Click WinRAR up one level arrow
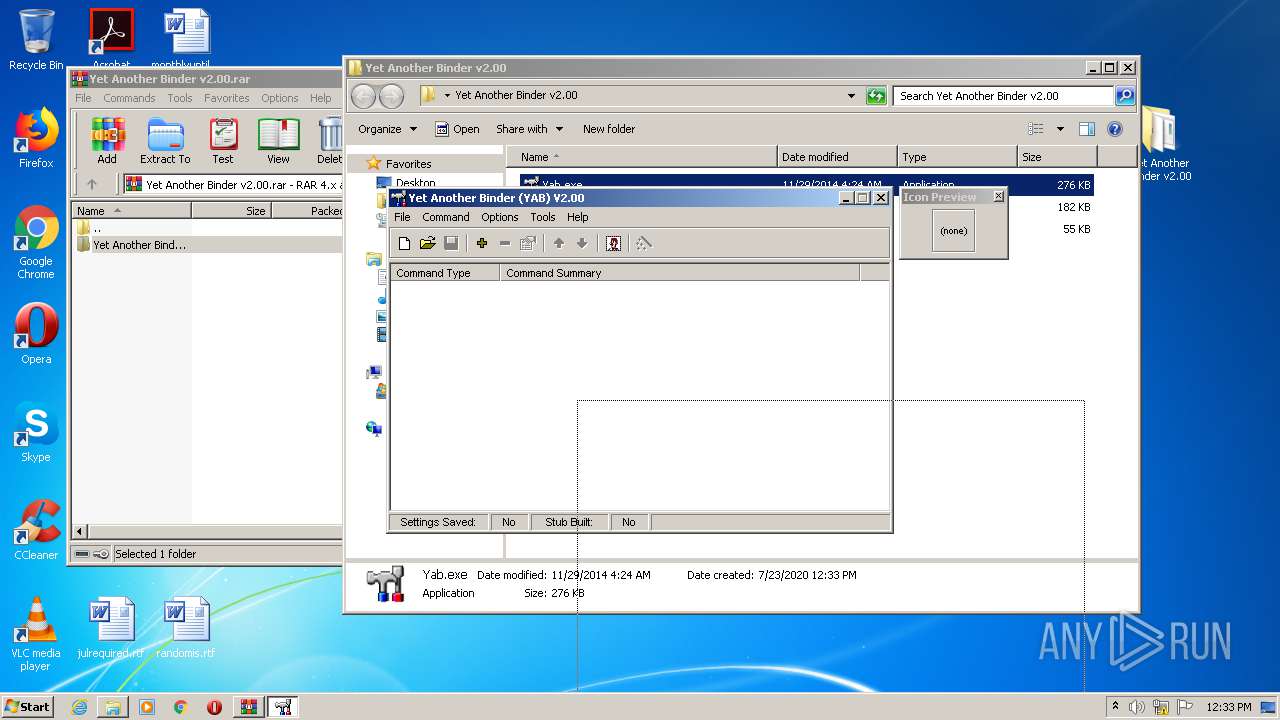 point(92,184)
